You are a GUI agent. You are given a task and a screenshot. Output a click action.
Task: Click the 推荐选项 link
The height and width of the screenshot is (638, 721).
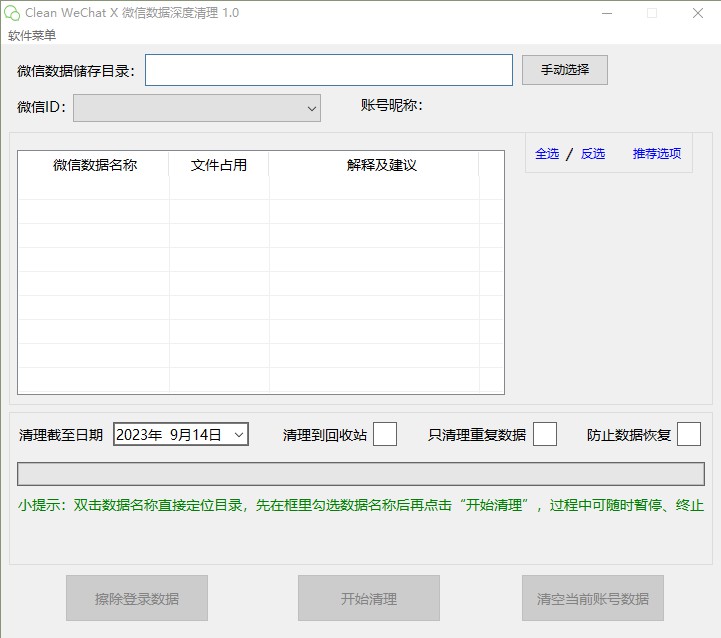657,153
